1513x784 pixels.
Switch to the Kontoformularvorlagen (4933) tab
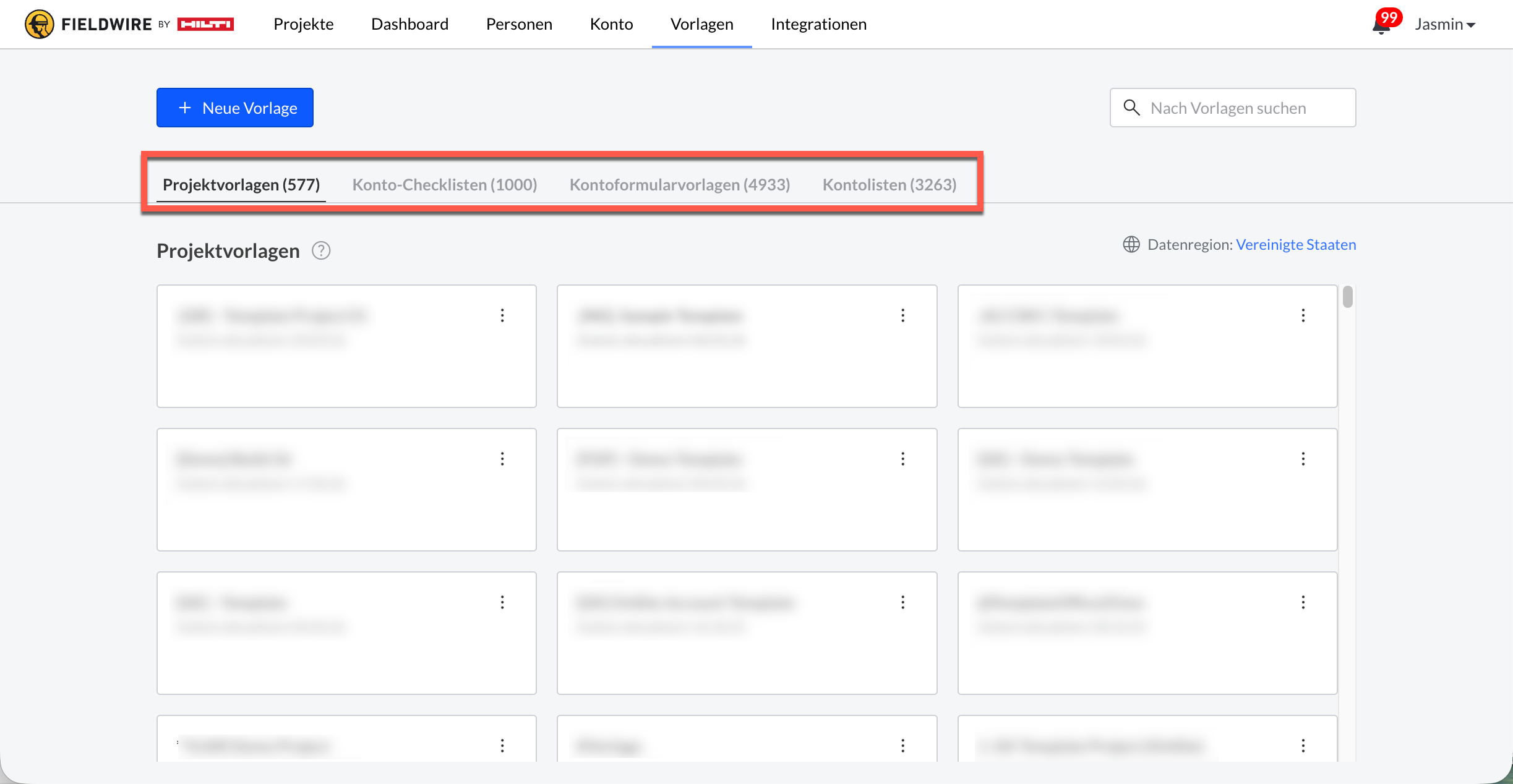(x=679, y=185)
